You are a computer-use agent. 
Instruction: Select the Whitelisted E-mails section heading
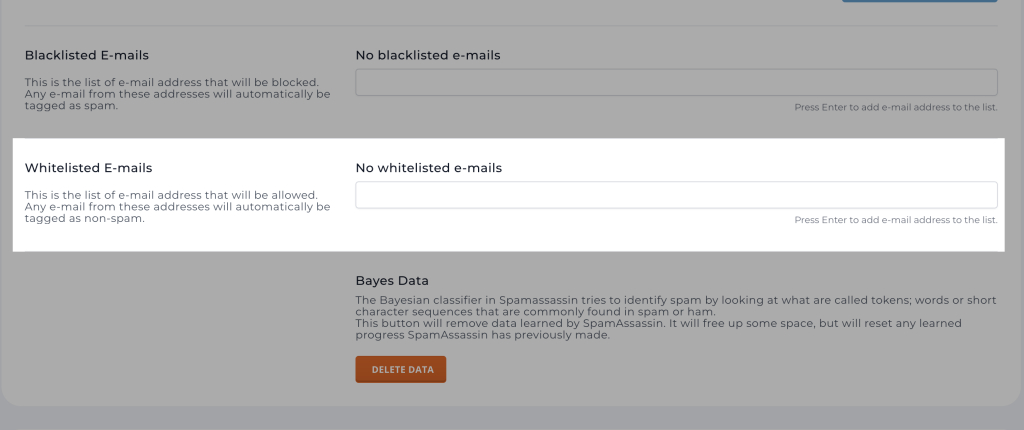(x=88, y=168)
